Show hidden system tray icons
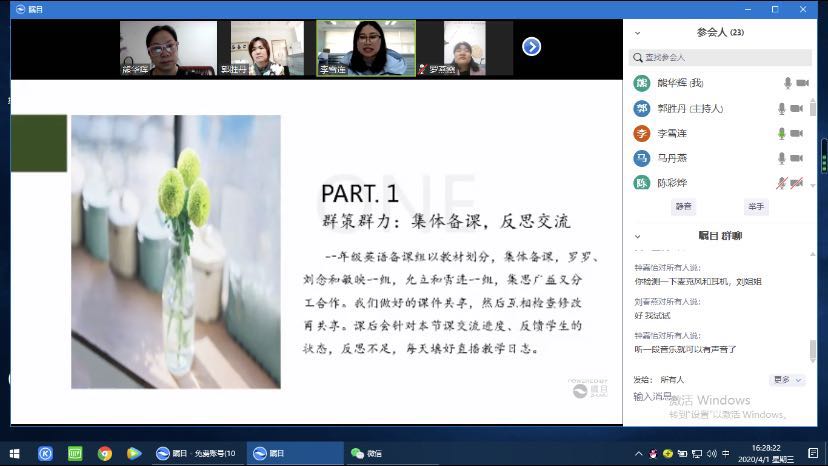 coord(639,453)
